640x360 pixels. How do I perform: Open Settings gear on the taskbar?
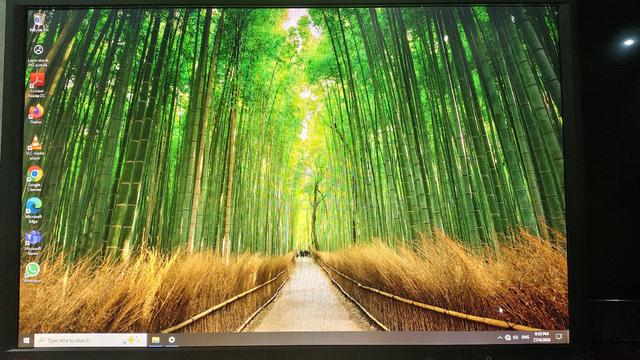click(172, 340)
